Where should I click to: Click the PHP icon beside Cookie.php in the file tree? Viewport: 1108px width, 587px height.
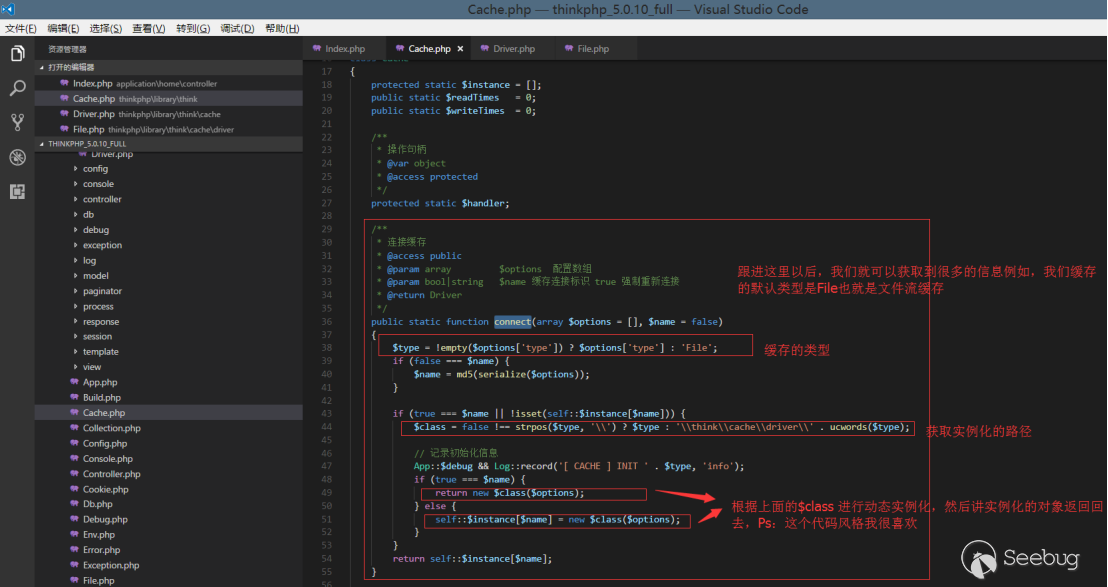74,490
